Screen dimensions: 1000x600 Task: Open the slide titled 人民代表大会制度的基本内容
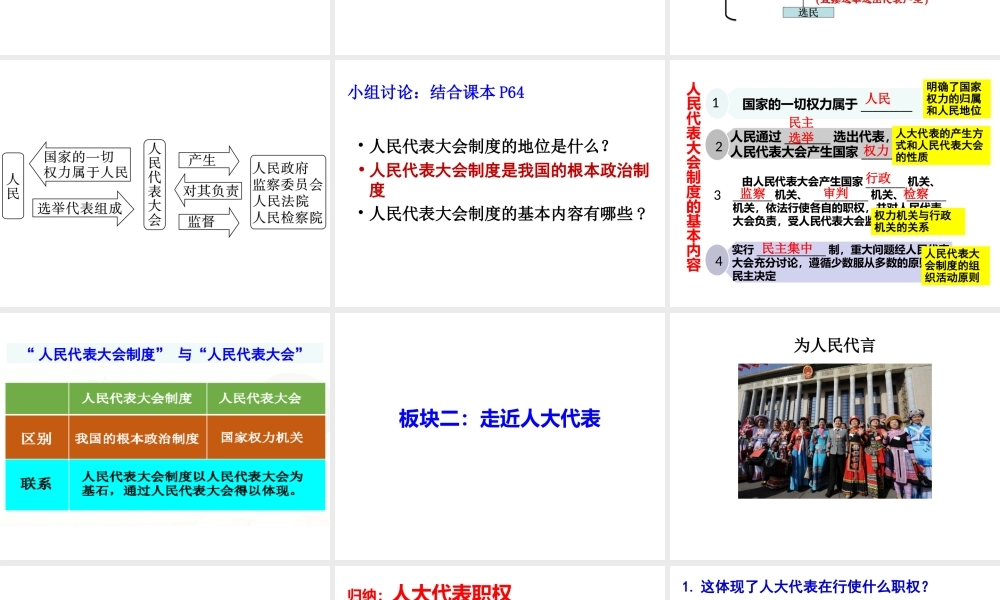[835, 183]
